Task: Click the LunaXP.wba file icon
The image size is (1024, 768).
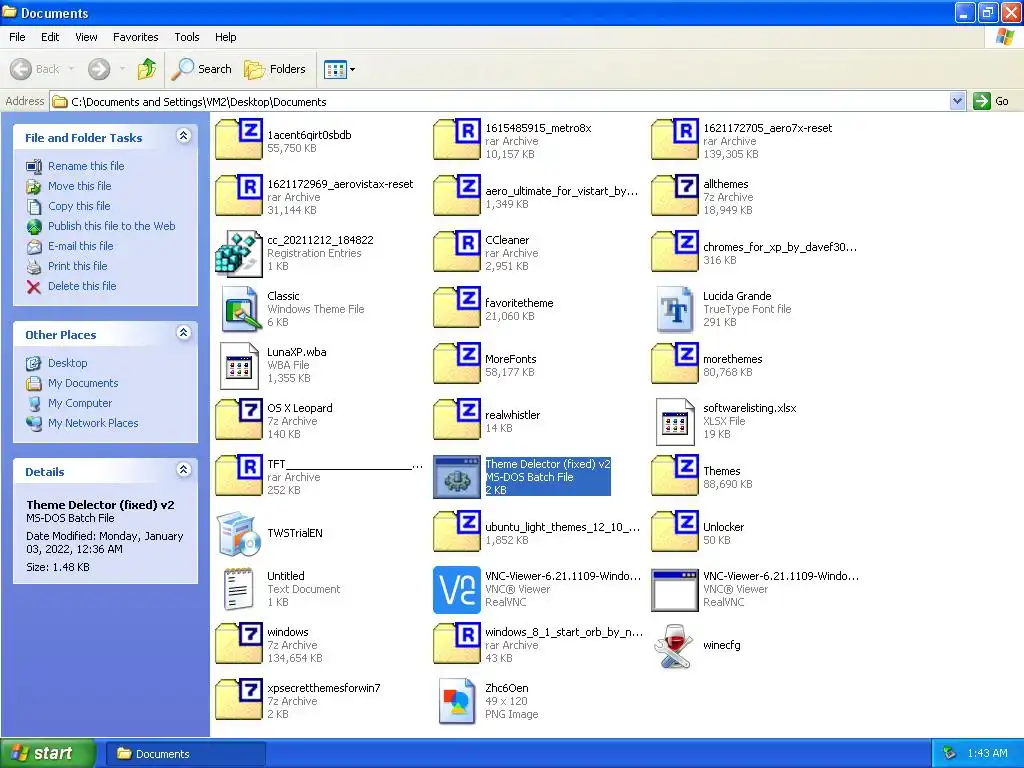Action: point(239,366)
